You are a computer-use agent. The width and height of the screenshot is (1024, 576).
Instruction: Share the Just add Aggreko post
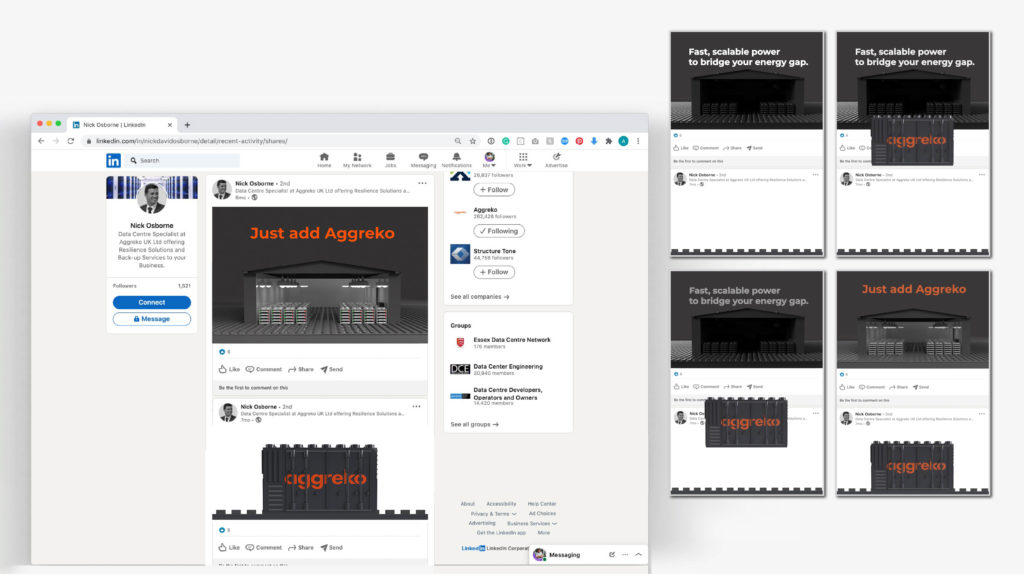tap(301, 370)
